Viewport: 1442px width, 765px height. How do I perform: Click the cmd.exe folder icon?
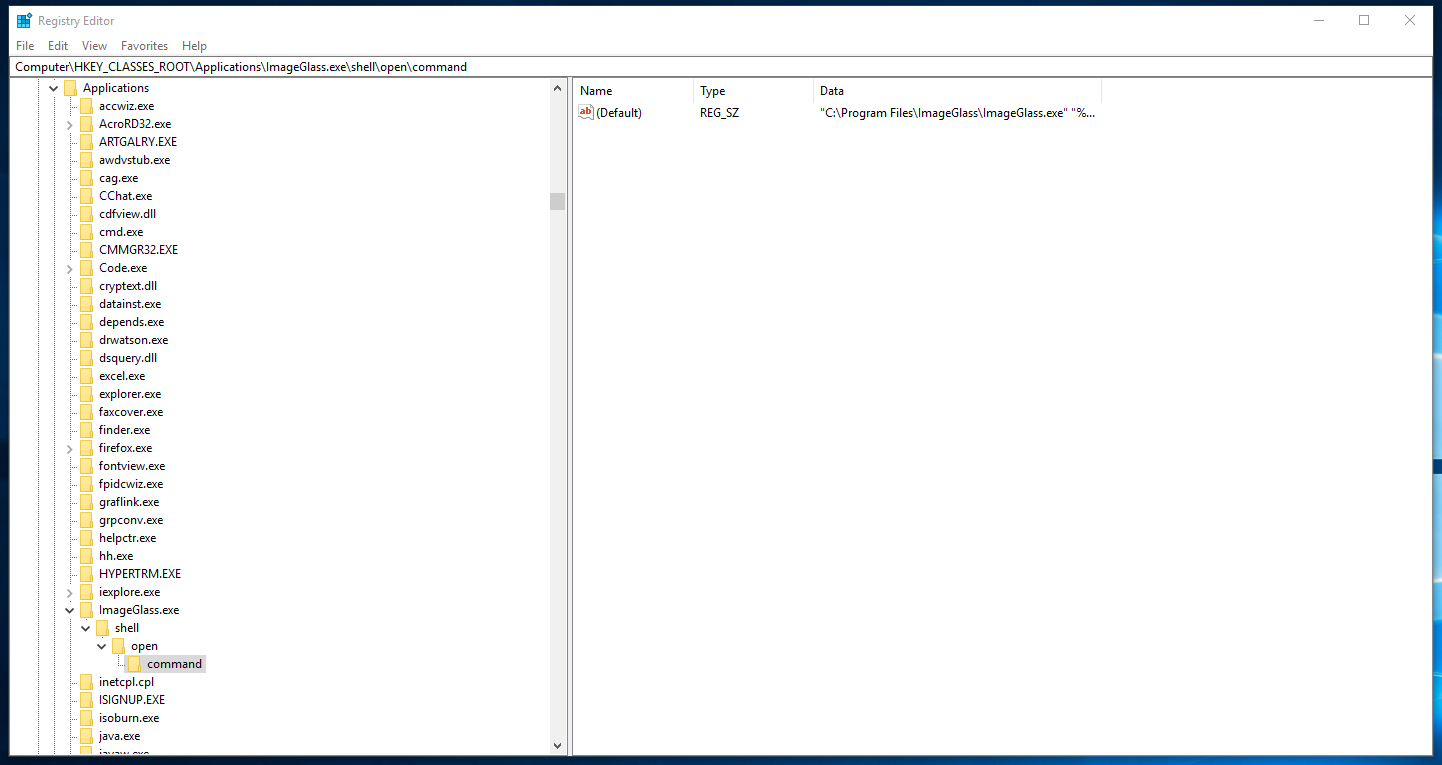(x=87, y=231)
